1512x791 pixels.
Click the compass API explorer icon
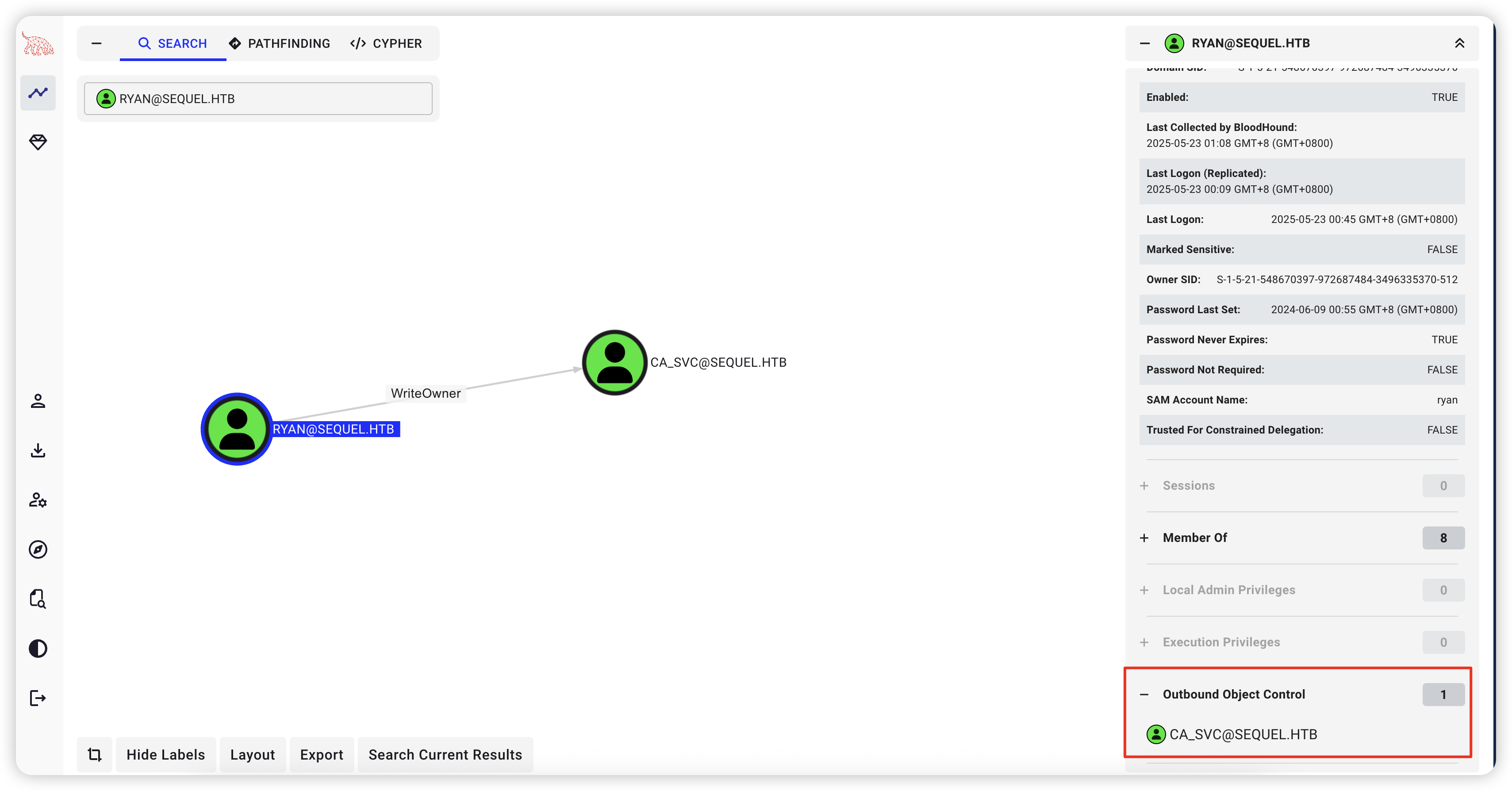[38, 549]
